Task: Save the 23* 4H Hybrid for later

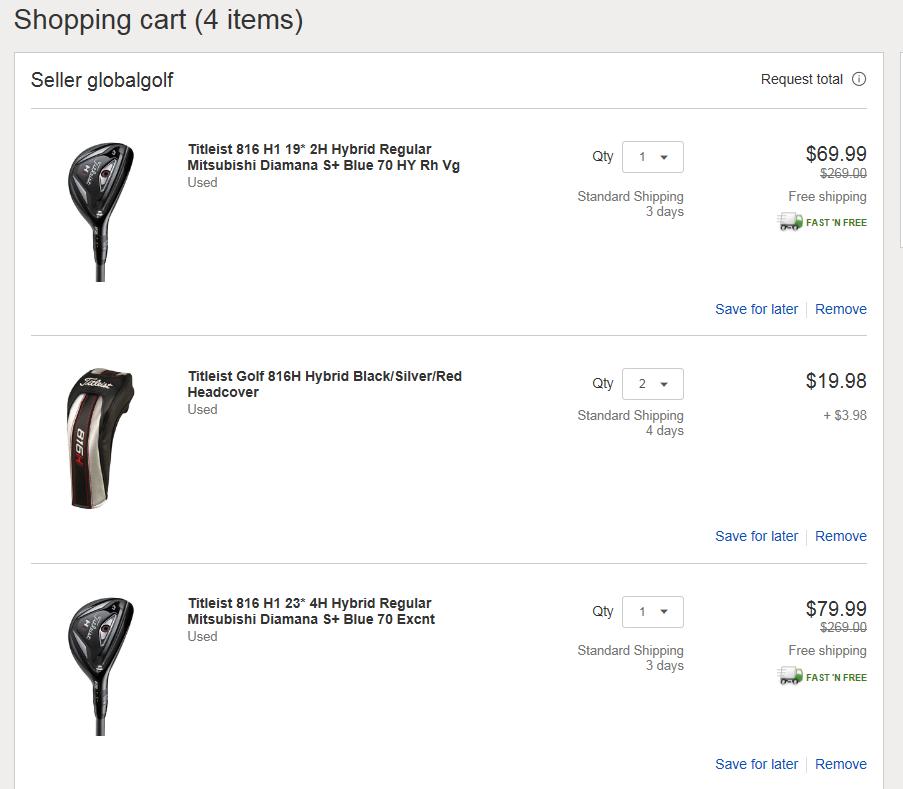Action: coord(756,764)
